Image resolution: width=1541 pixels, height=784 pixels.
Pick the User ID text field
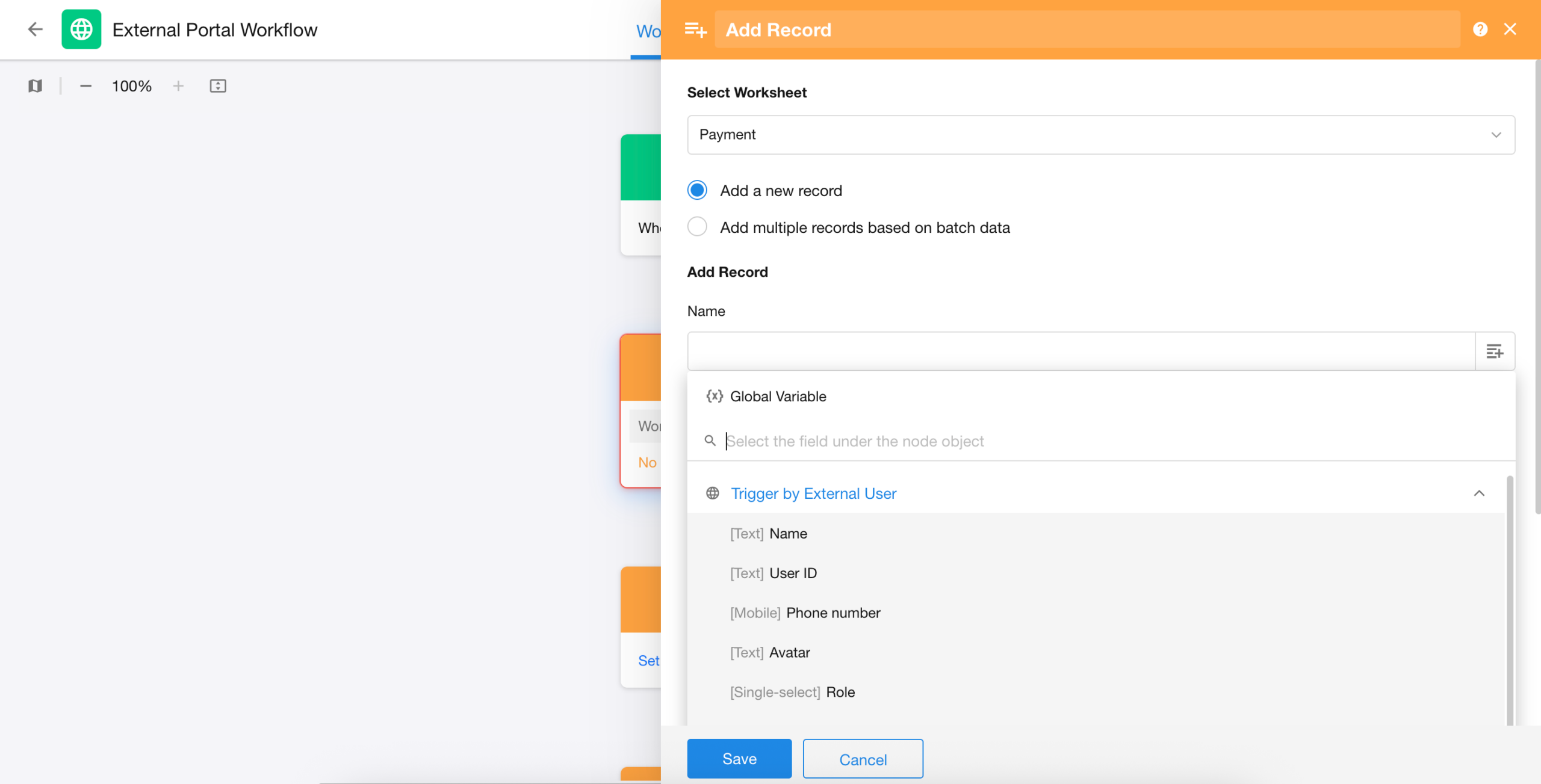point(792,573)
